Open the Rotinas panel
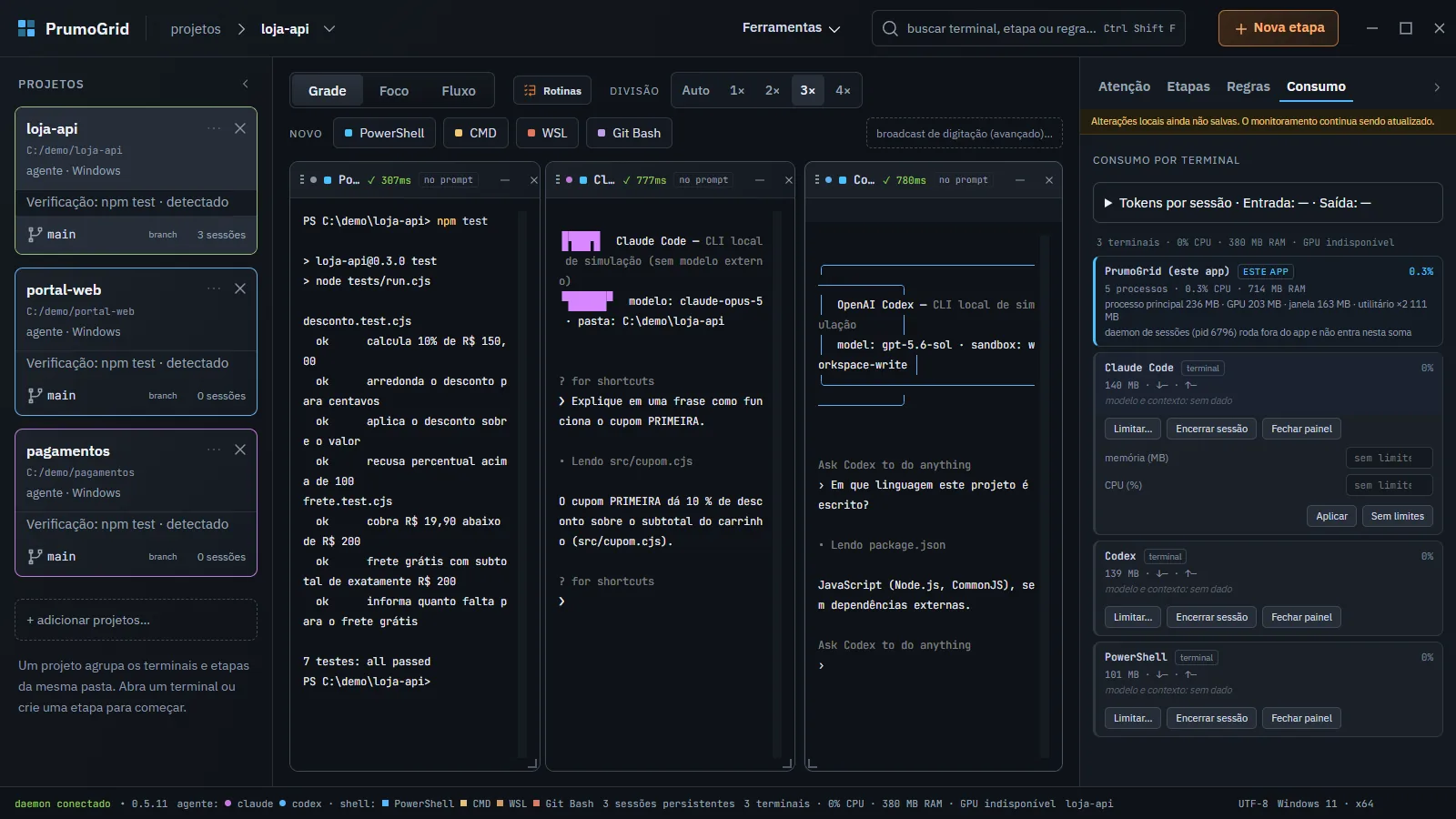This screenshot has width=1456, height=819. pyautogui.click(x=552, y=90)
